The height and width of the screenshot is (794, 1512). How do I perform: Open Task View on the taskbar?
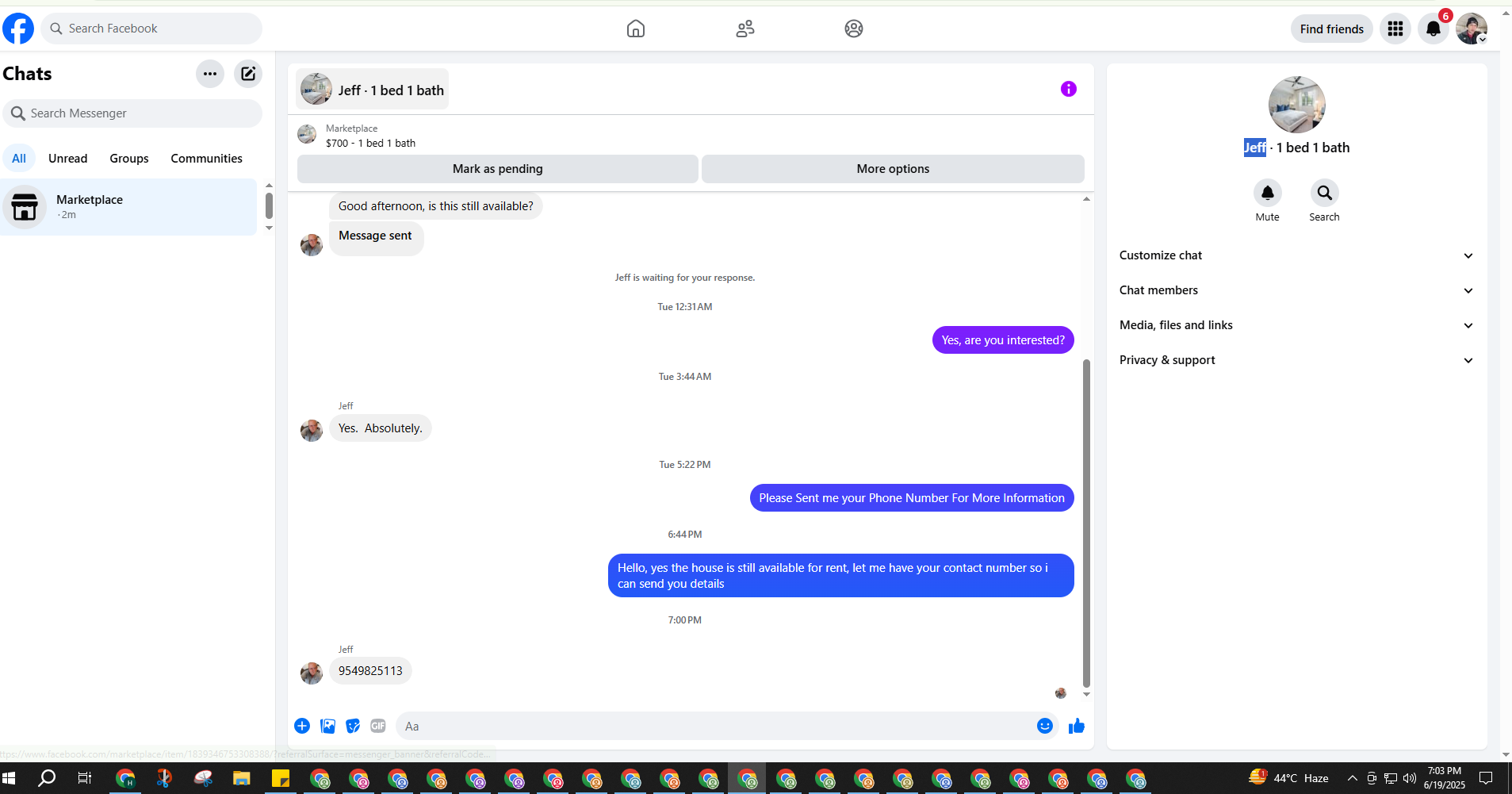tap(85, 778)
